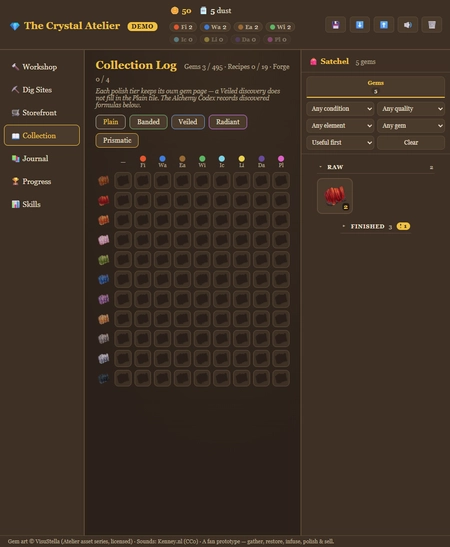This screenshot has width=450, height=547.
Task: Clear the satchel filters
Action: (x=411, y=142)
